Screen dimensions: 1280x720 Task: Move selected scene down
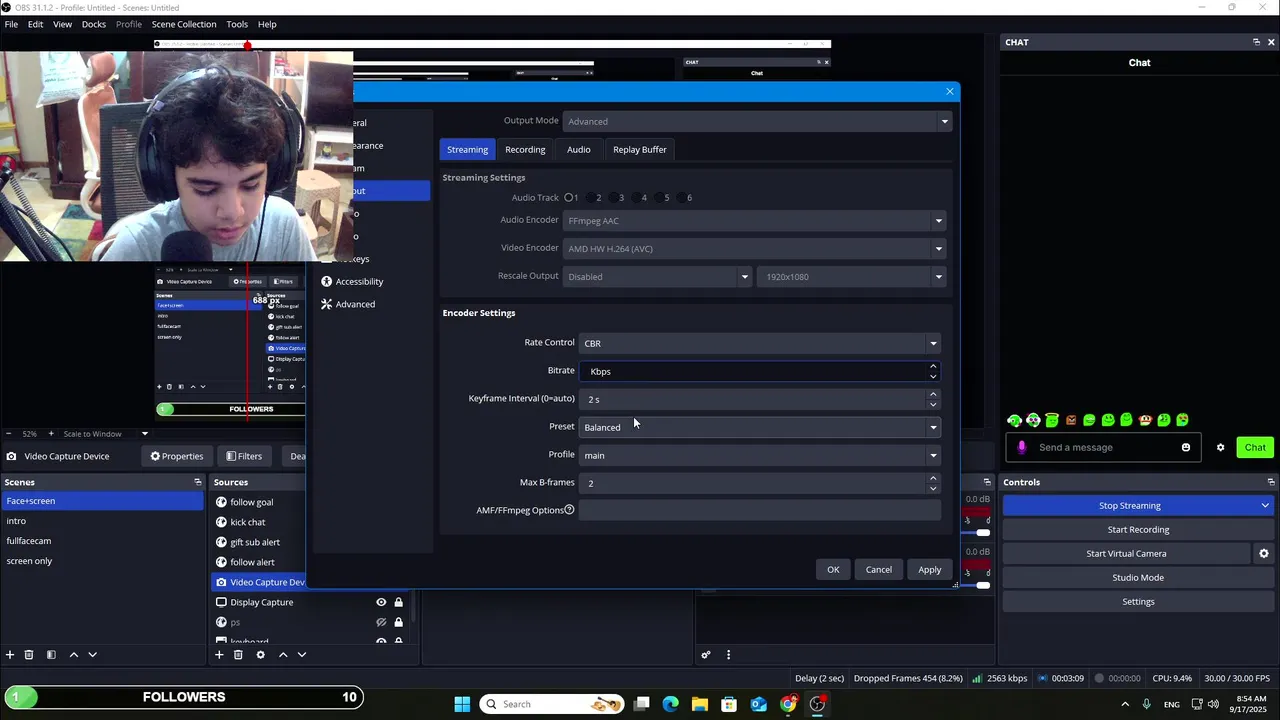click(92, 655)
